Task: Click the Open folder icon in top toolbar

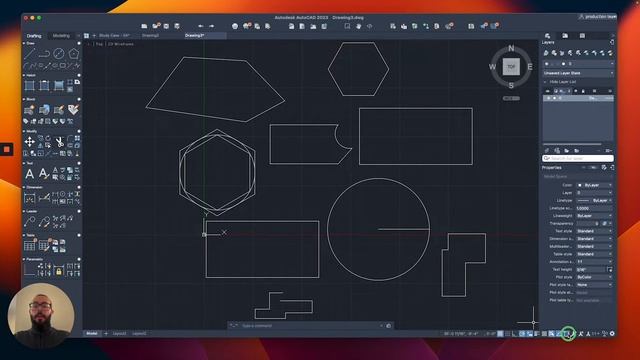Action: 156,26
